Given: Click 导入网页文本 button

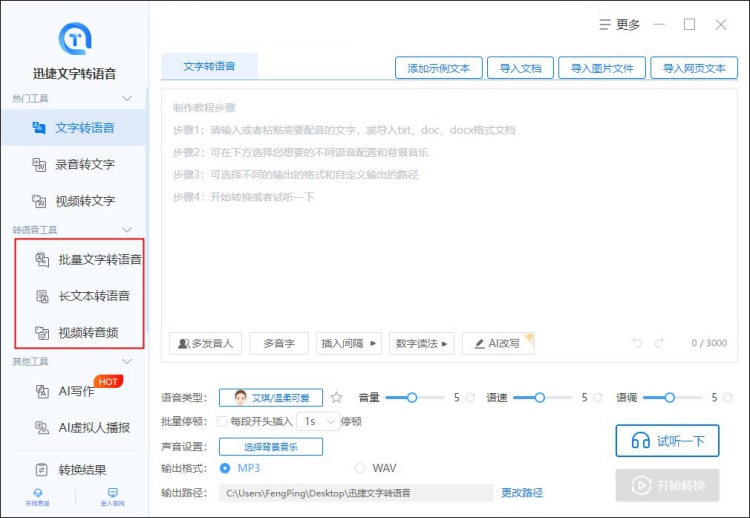Looking at the screenshot, I should coord(694,68).
